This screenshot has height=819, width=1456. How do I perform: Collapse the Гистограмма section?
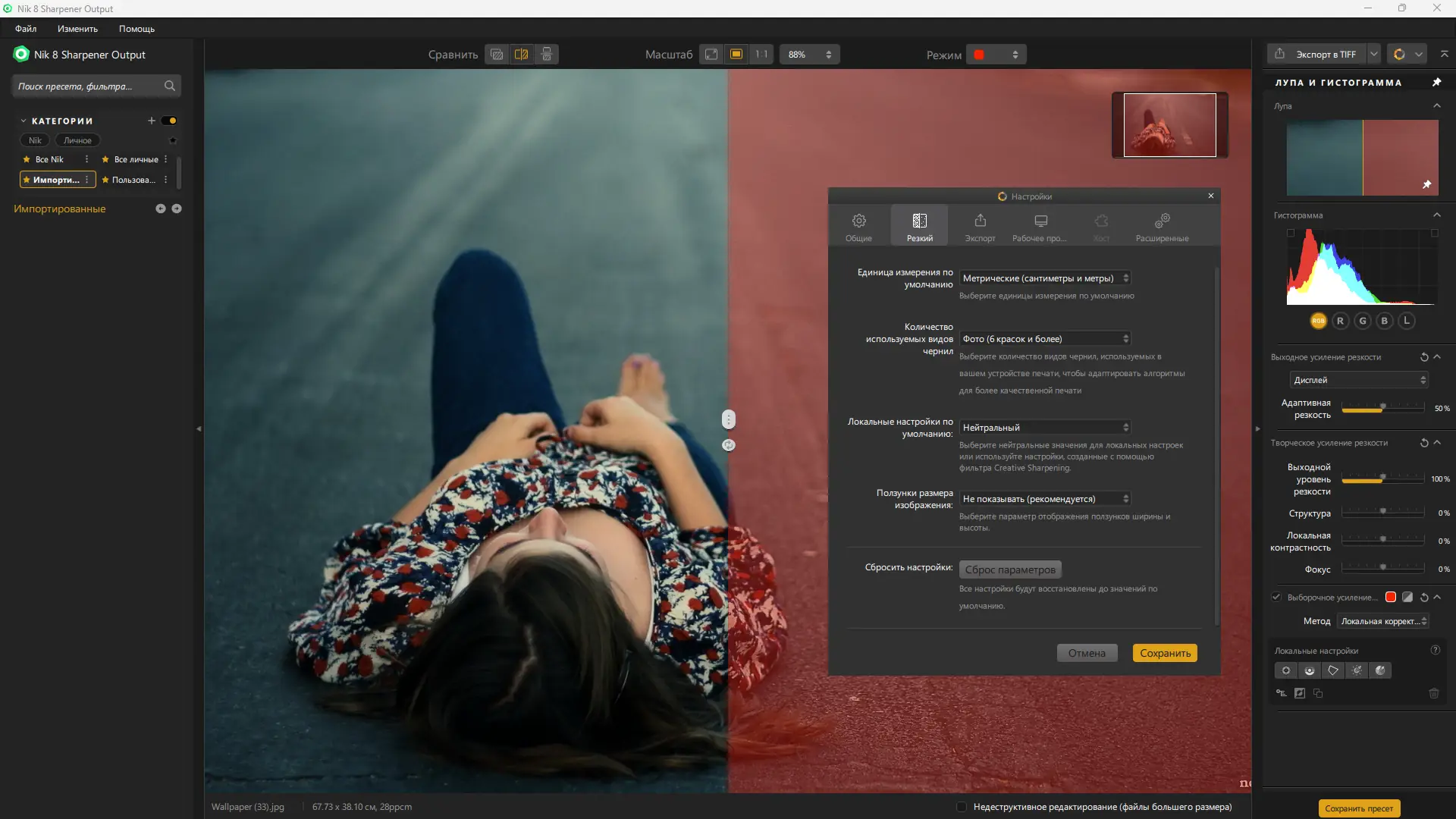point(1436,215)
